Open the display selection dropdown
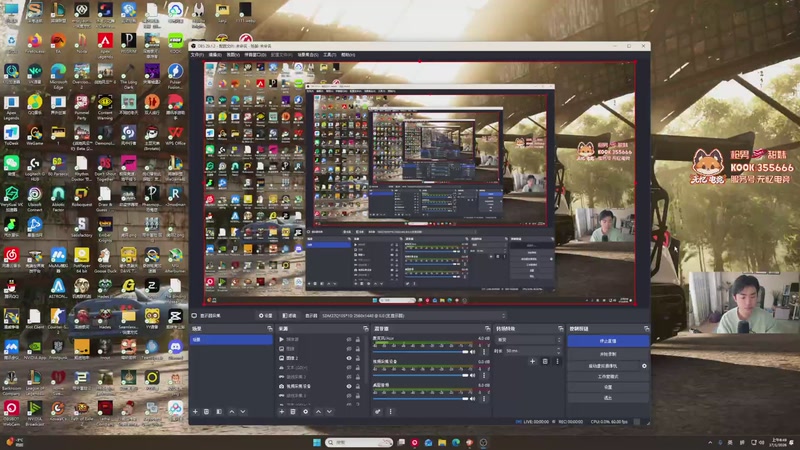The height and width of the screenshot is (450, 800). [x=413, y=316]
